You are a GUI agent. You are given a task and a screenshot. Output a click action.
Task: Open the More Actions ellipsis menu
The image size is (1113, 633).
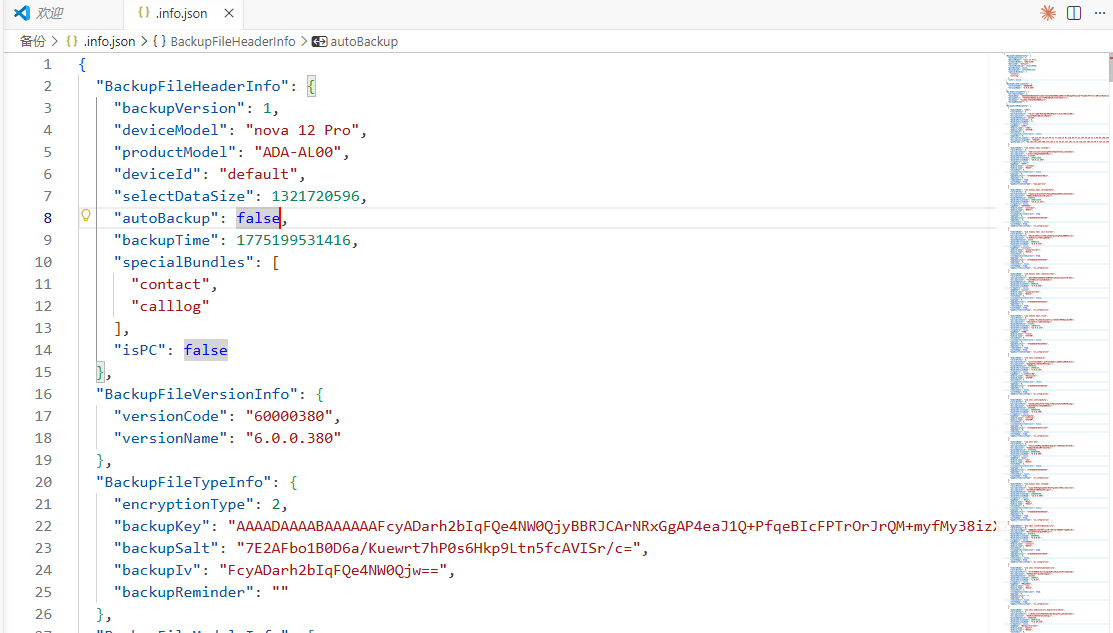pyautogui.click(x=1100, y=13)
